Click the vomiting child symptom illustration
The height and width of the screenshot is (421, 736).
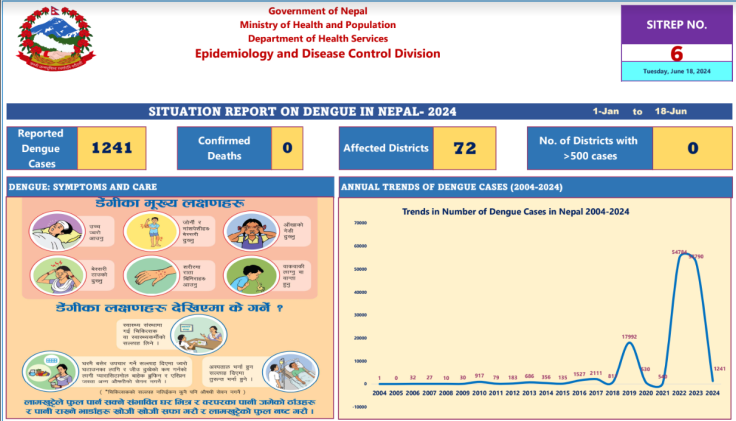pyautogui.click(x=251, y=276)
